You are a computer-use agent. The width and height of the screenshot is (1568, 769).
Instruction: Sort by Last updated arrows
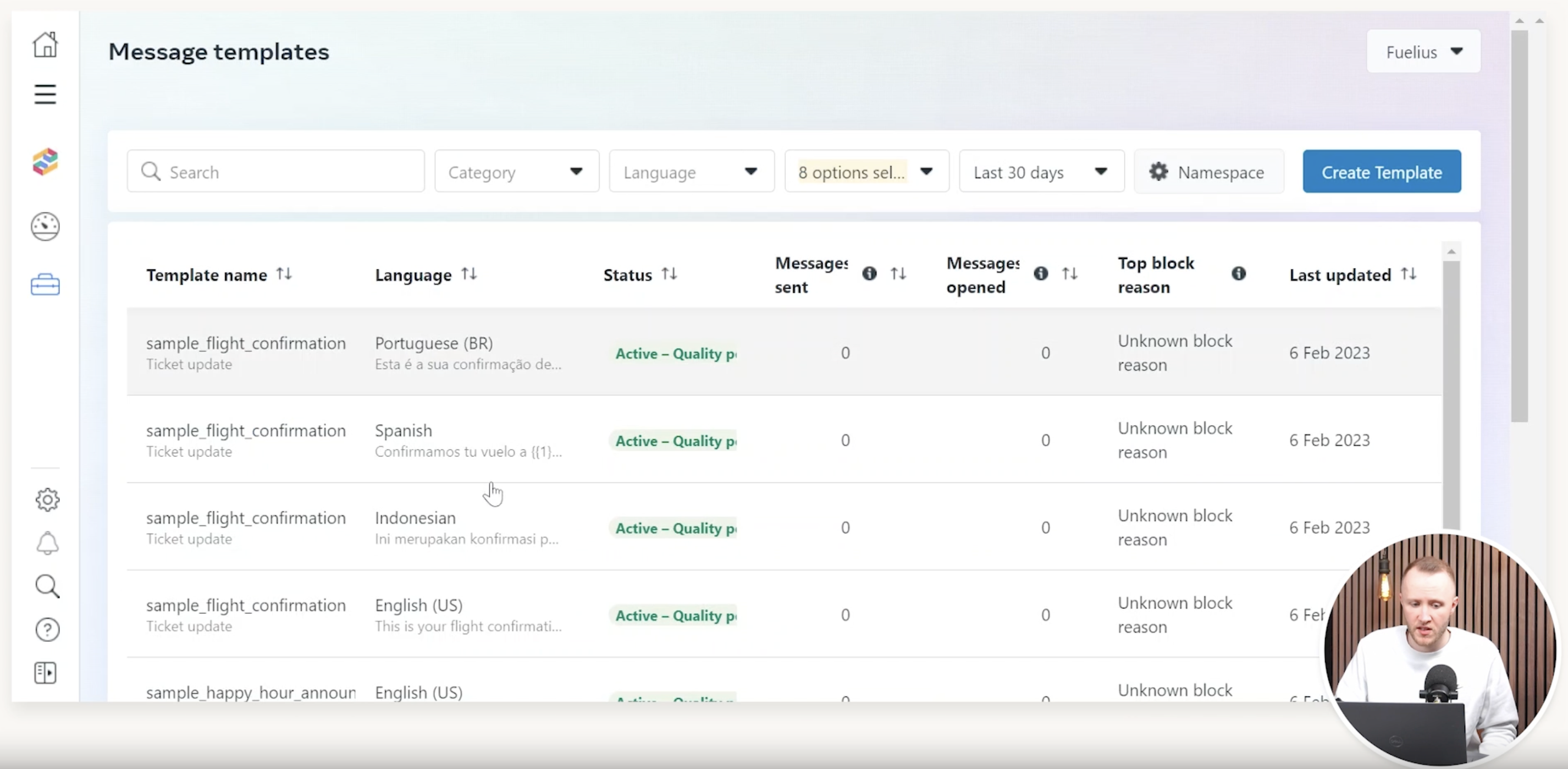(x=1408, y=274)
